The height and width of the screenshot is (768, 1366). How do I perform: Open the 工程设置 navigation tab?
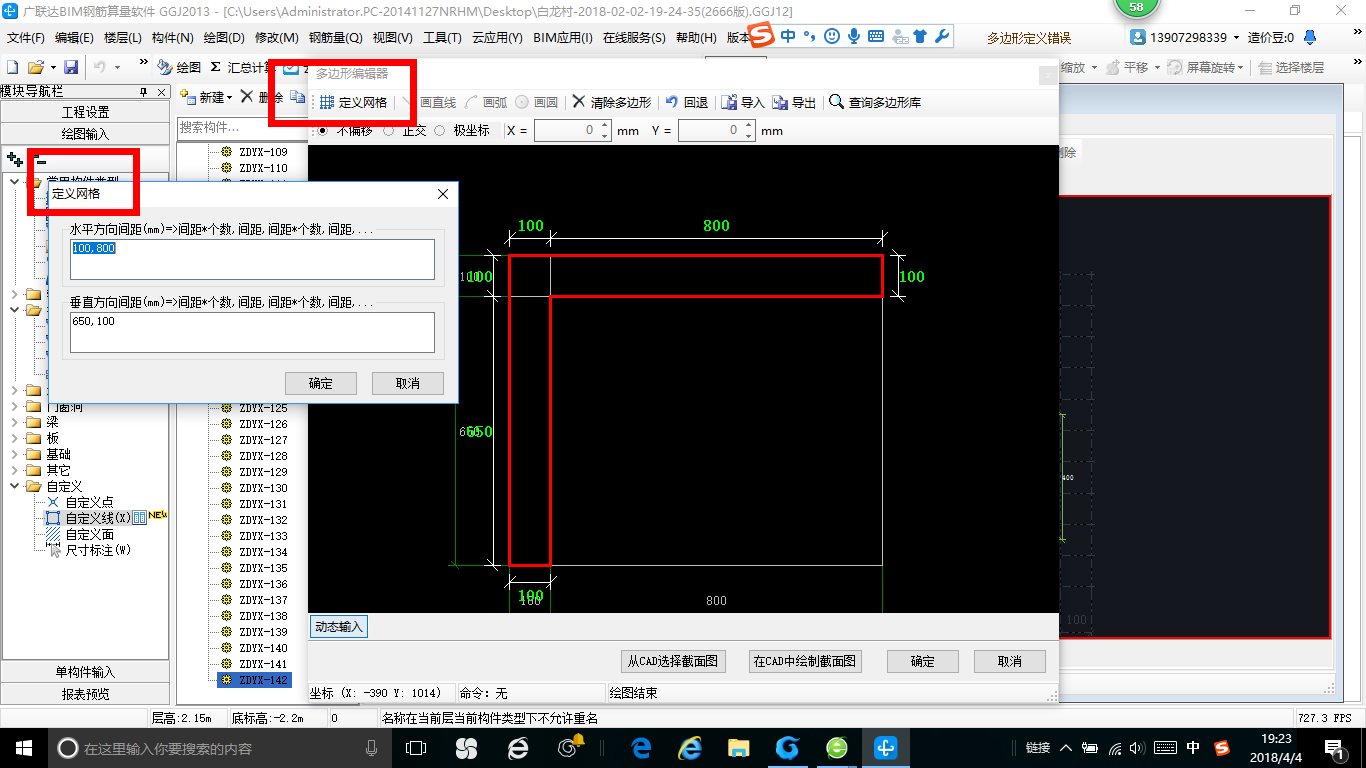point(86,112)
